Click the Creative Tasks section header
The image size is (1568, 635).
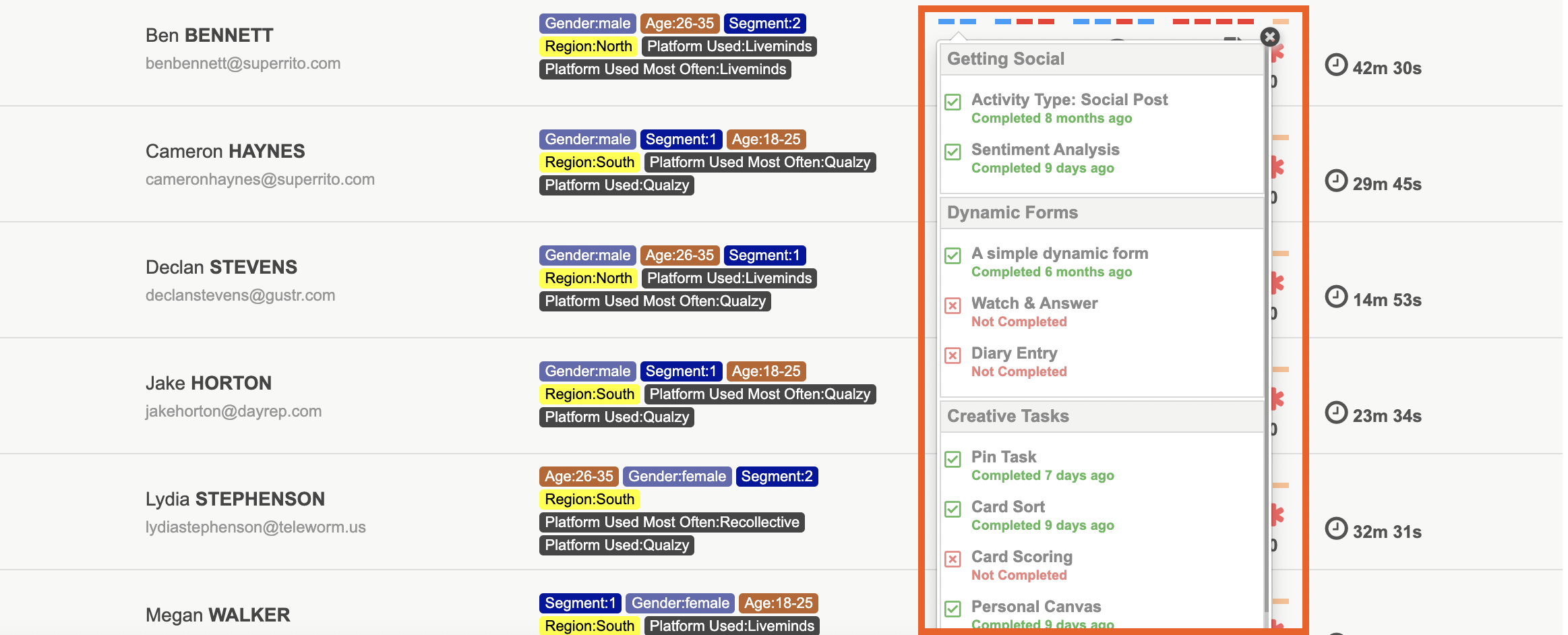[1008, 417]
